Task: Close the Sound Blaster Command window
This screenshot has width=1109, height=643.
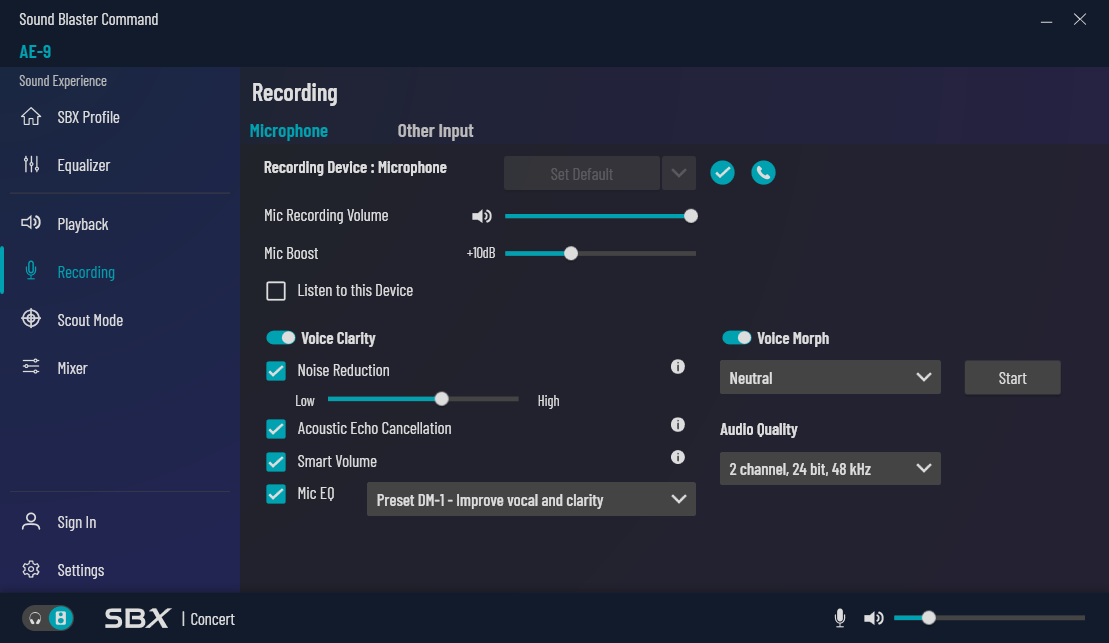Action: (x=1079, y=20)
